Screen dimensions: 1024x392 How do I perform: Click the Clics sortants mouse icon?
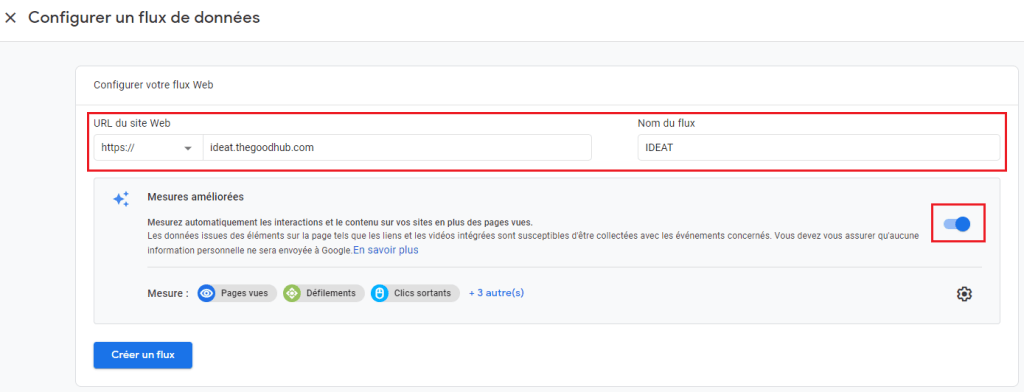click(x=379, y=293)
